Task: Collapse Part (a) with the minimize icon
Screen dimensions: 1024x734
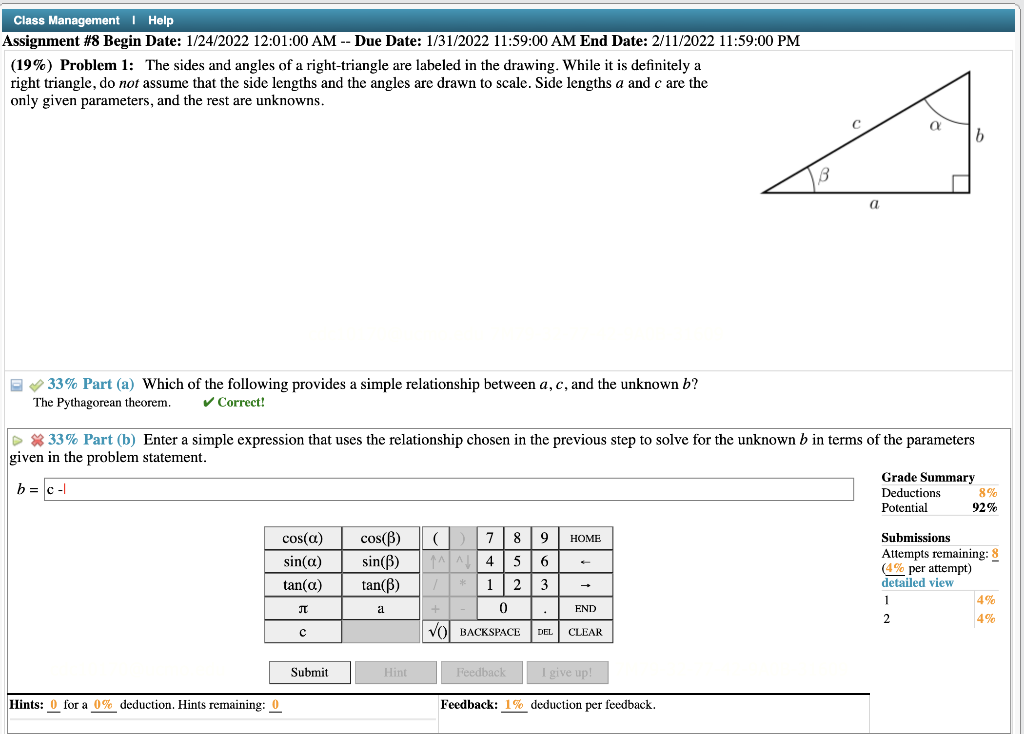Action: pyautogui.click(x=14, y=383)
